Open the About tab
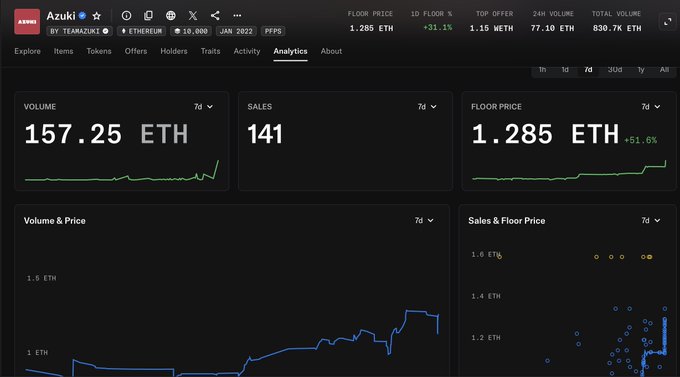 pyautogui.click(x=331, y=51)
